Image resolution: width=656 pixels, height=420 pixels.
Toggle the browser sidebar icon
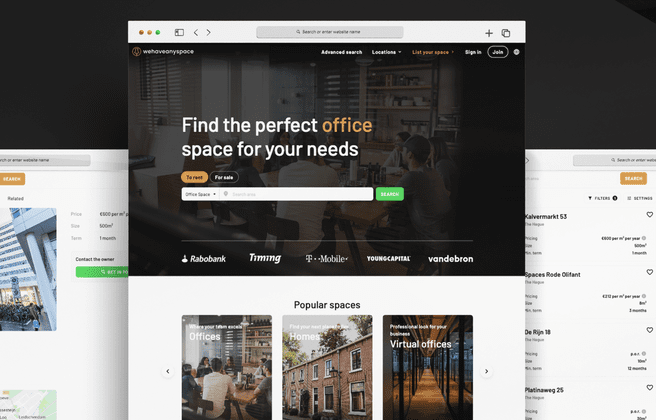(x=179, y=32)
